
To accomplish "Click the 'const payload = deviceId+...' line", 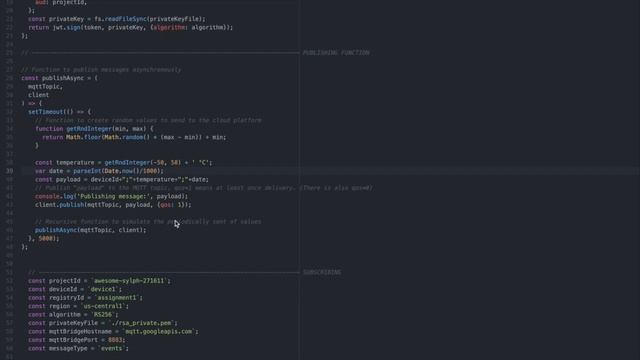I will pyautogui.click(x=122, y=180).
